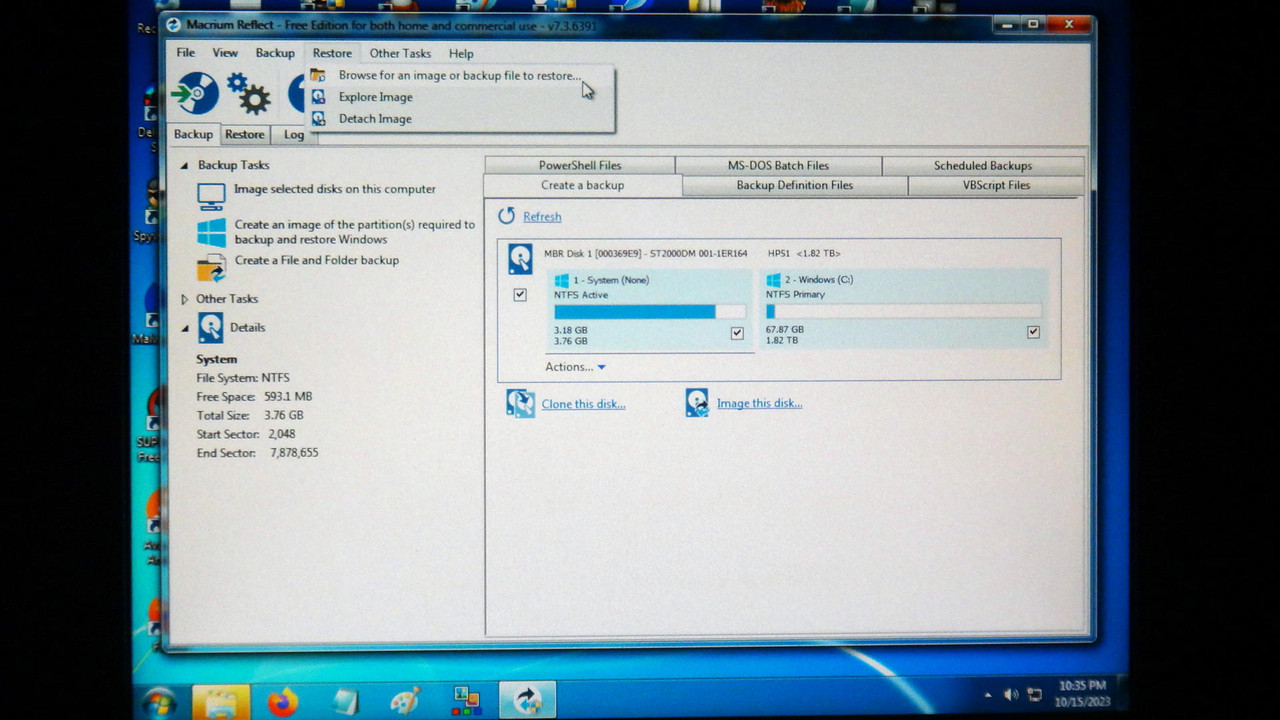Click the disk backup toolbar icon
The width and height of the screenshot is (1280, 720).
tap(195, 94)
